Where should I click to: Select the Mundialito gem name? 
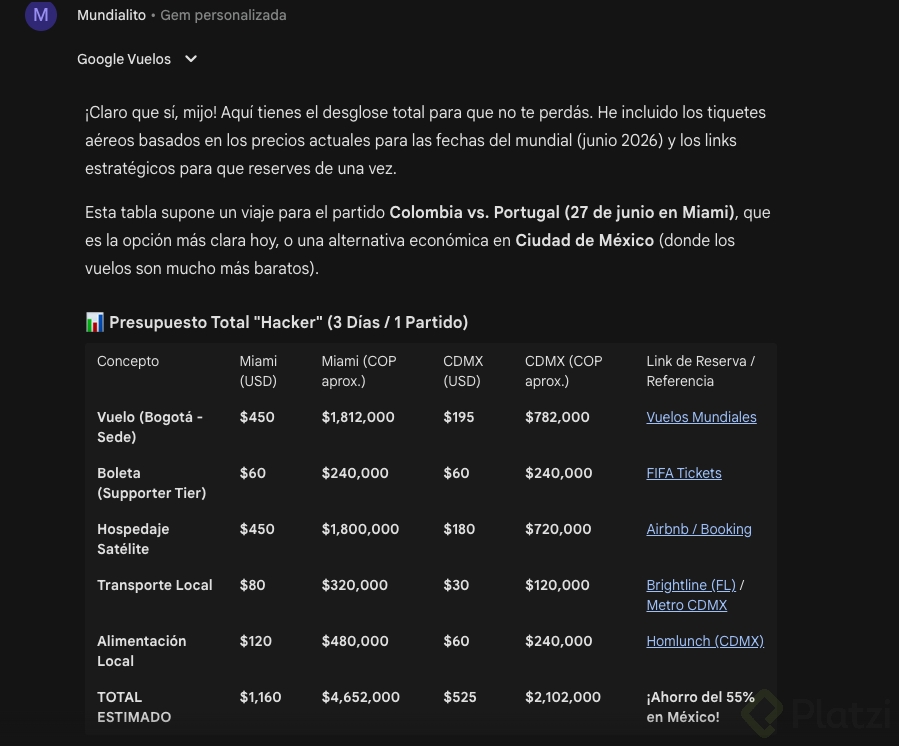coord(111,15)
